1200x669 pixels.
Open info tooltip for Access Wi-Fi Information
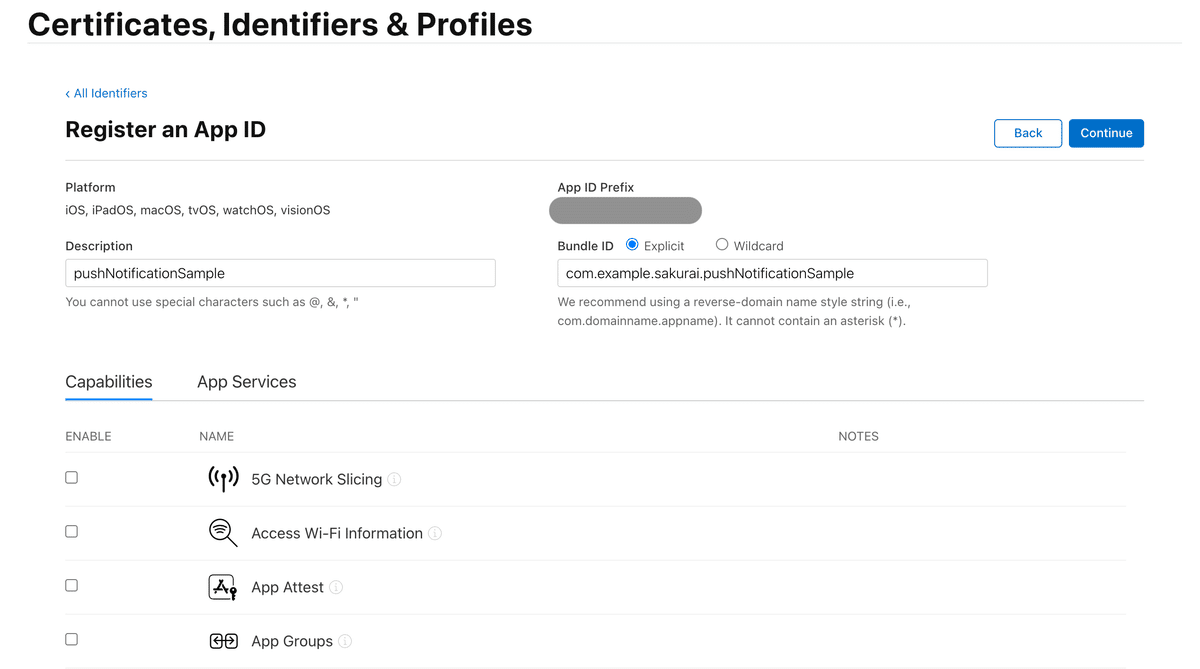pos(435,534)
